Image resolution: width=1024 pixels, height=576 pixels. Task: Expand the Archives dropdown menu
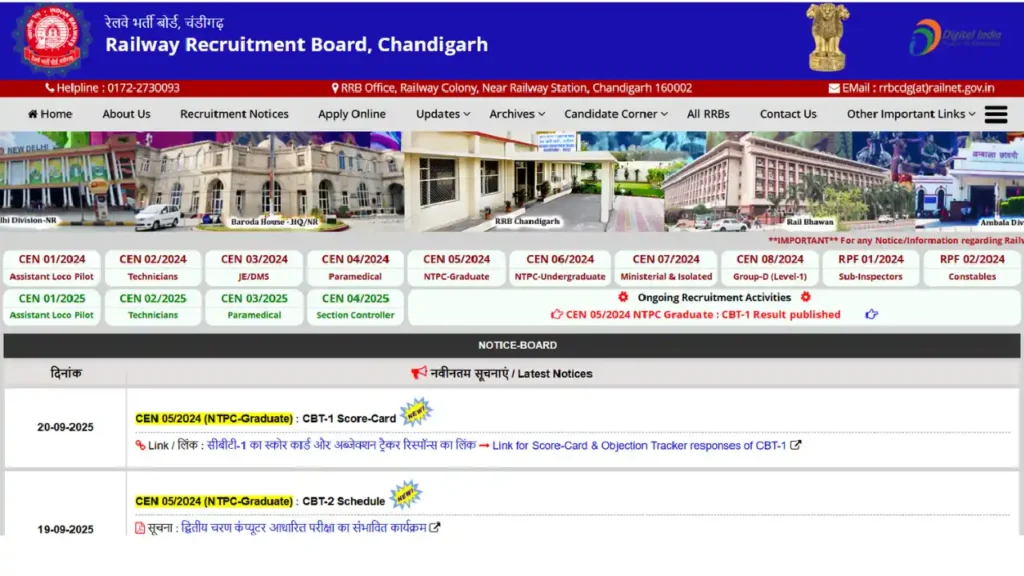[x=517, y=114]
